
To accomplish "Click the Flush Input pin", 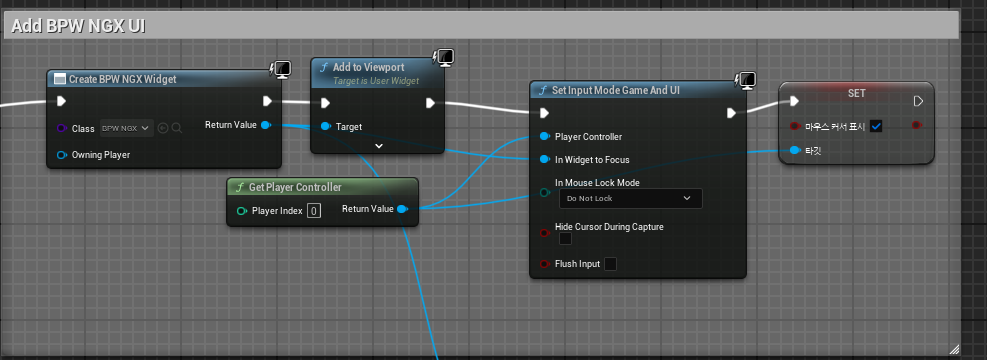I will click(x=544, y=264).
